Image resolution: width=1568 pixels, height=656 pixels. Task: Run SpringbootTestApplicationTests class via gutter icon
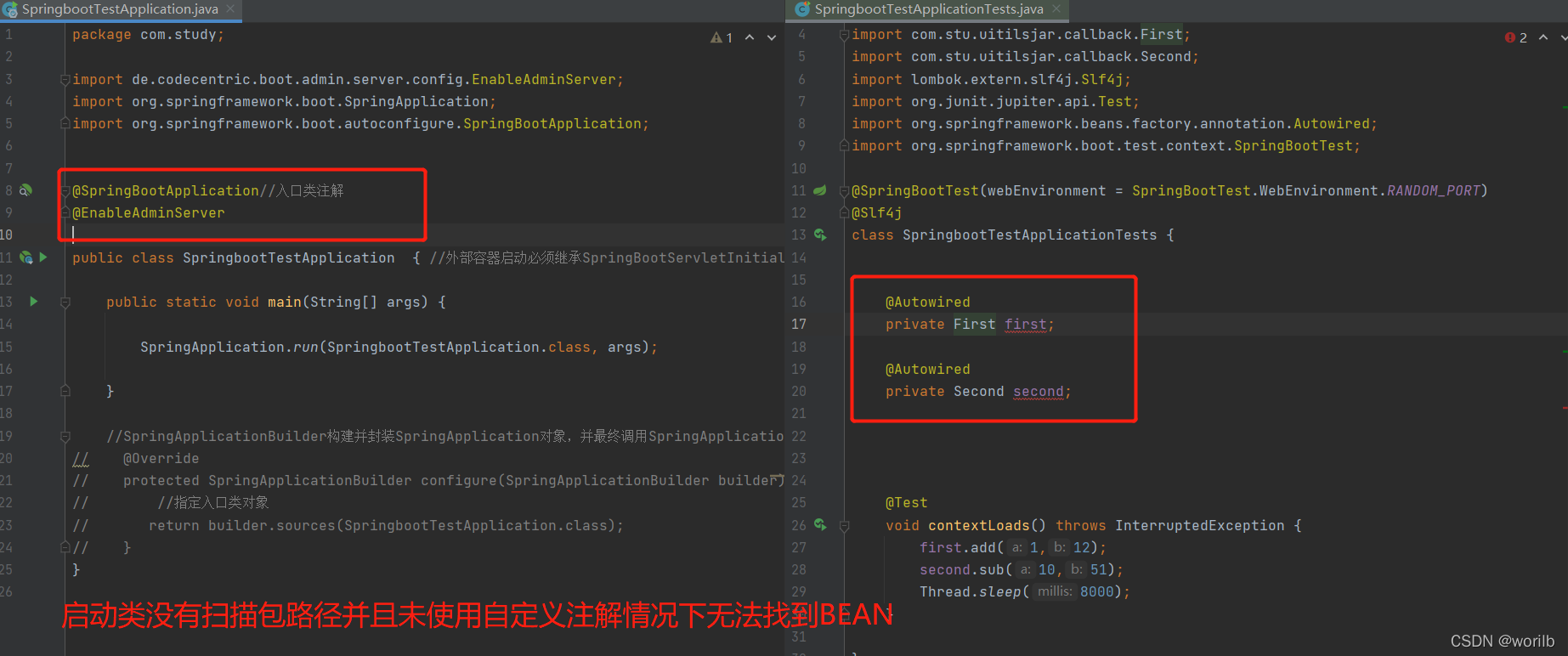[x=820, y=235]
